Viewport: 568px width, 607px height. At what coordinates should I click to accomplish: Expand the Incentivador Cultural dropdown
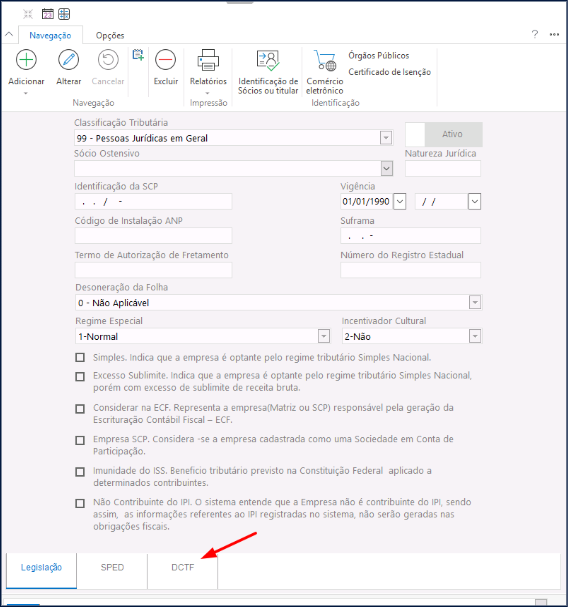point(475,336)
